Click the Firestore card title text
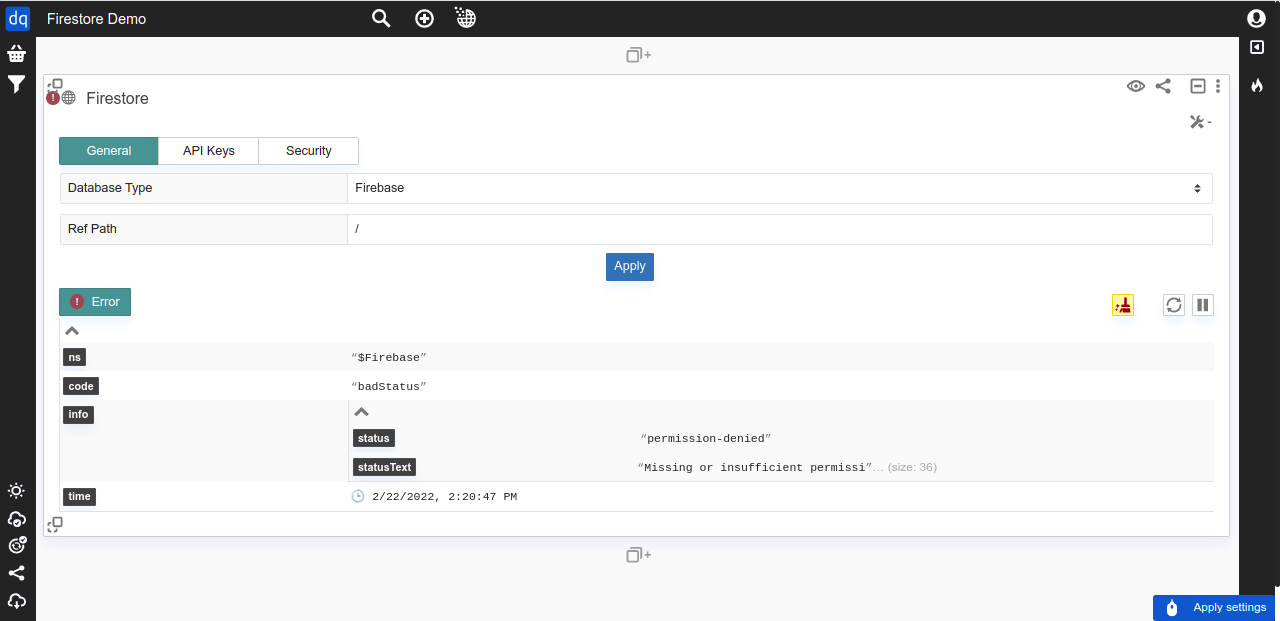The height and width of the screenshot is (621, 1280). [x=117, y=98]
